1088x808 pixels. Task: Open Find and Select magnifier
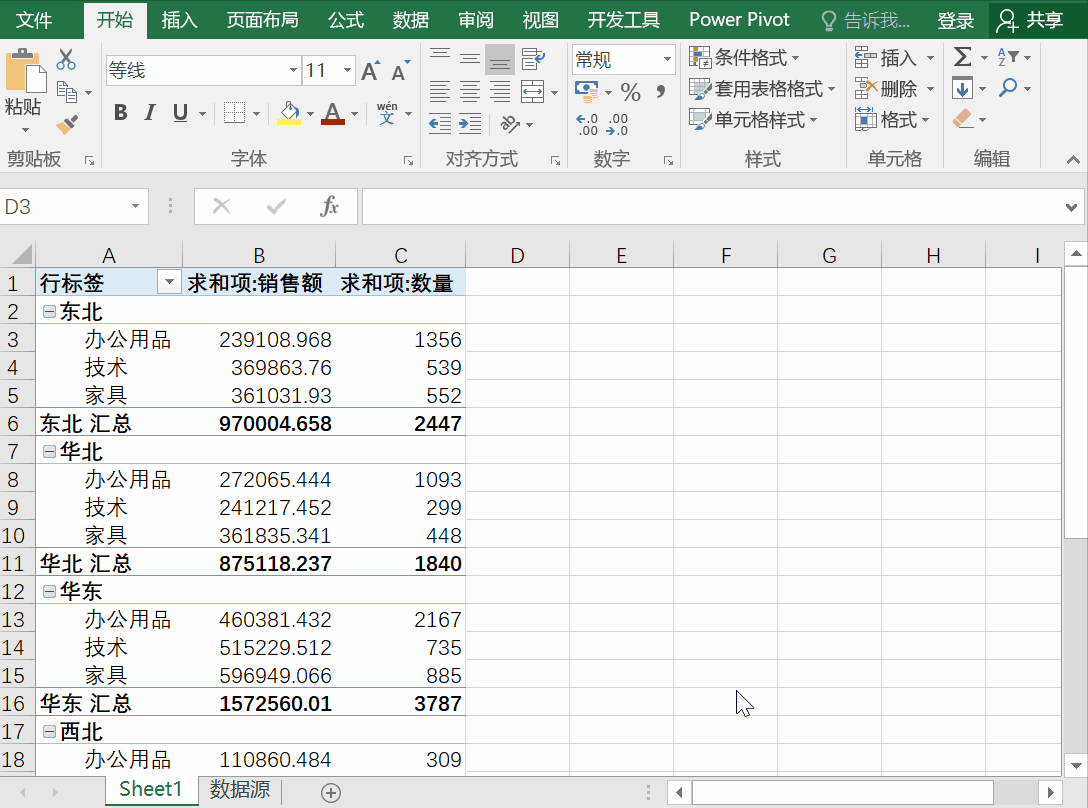[x=1008, y=88]
